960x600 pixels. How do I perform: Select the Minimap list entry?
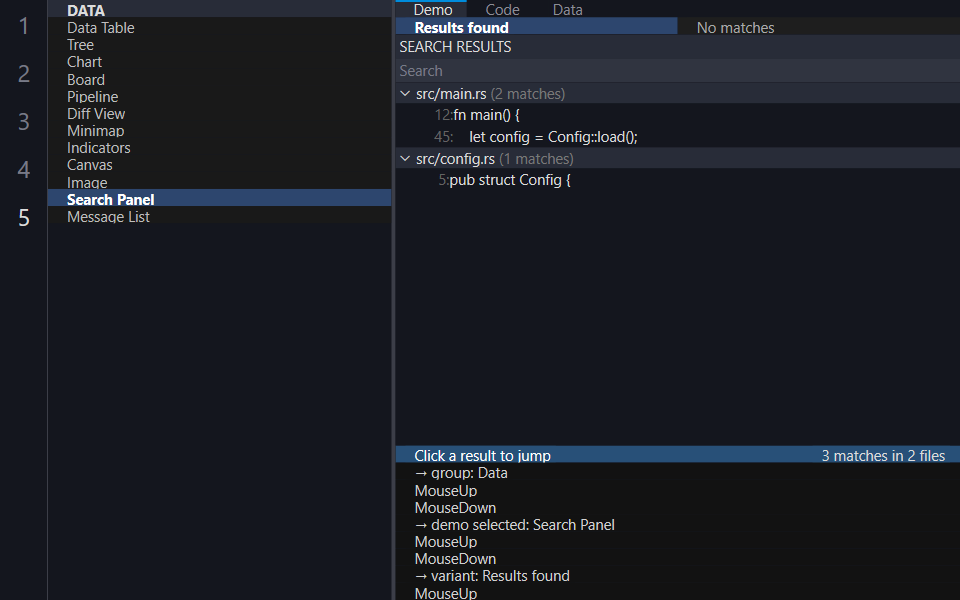[219, 131]
